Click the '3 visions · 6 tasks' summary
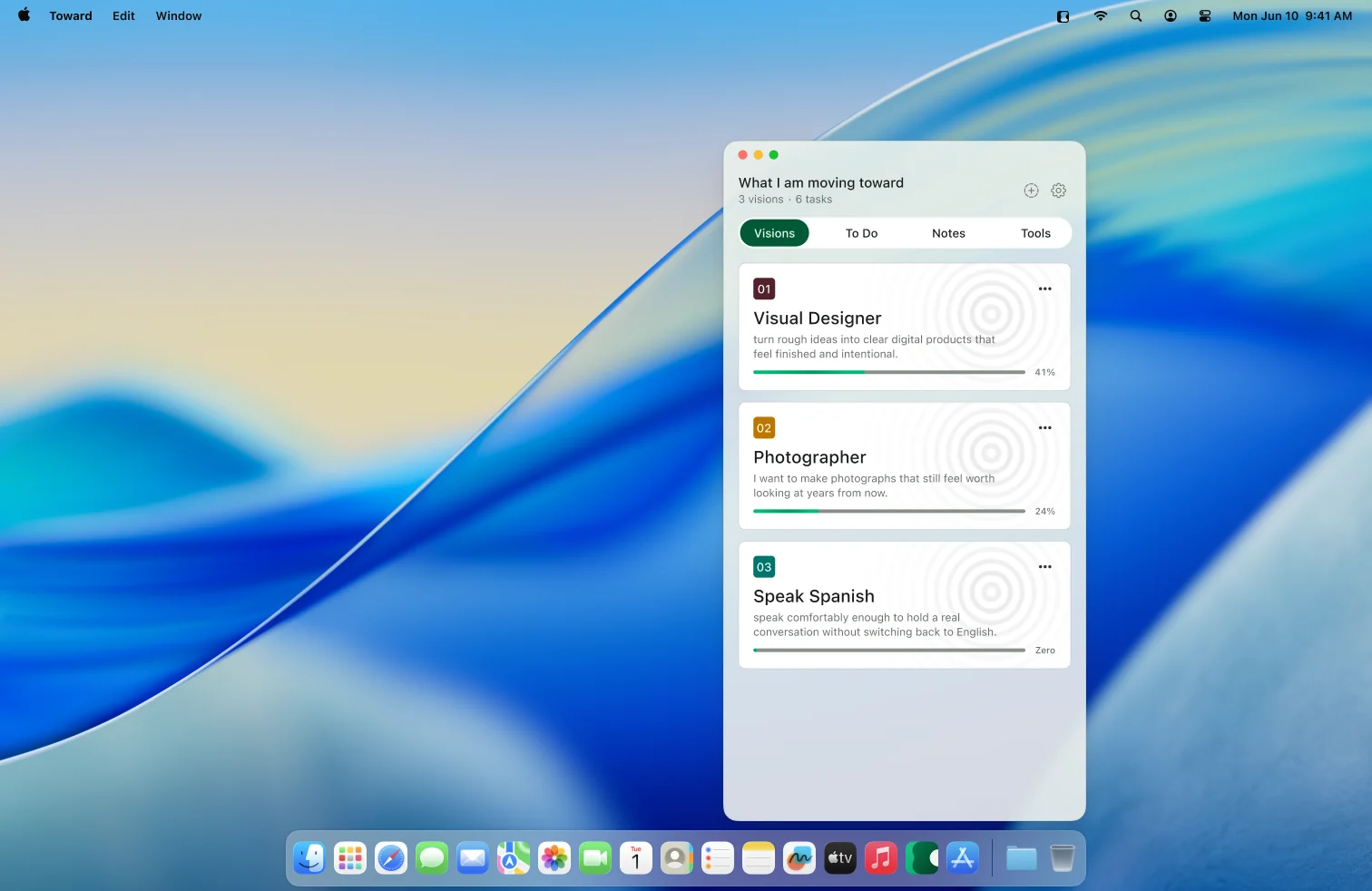1372x891 pixels. tap(785, 200)
